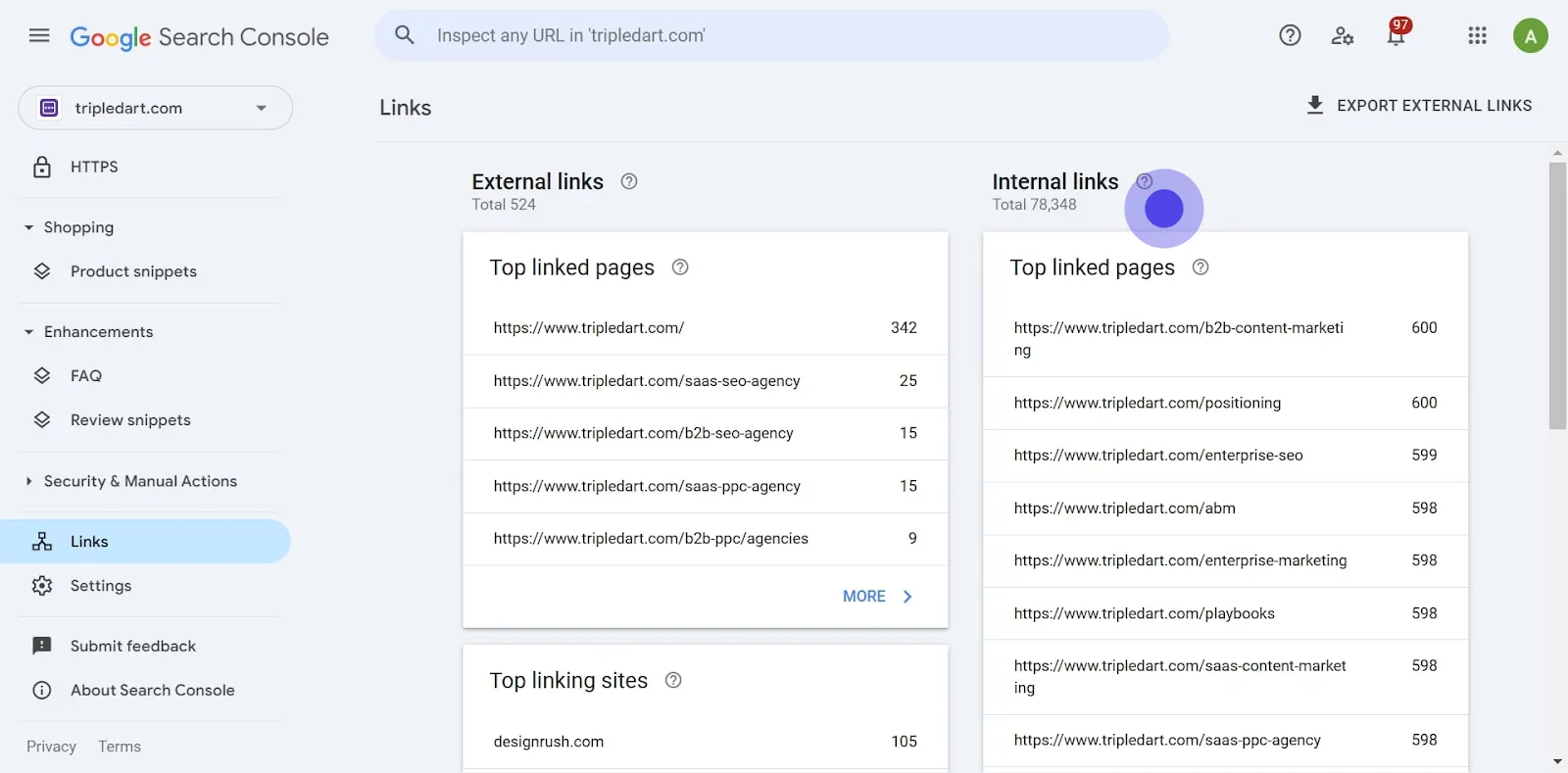This screenshot has width=1568, height=773.
Task: Open the saas-content-marketing internal row
Action: pyautogui.click(x=1225, y=677)
